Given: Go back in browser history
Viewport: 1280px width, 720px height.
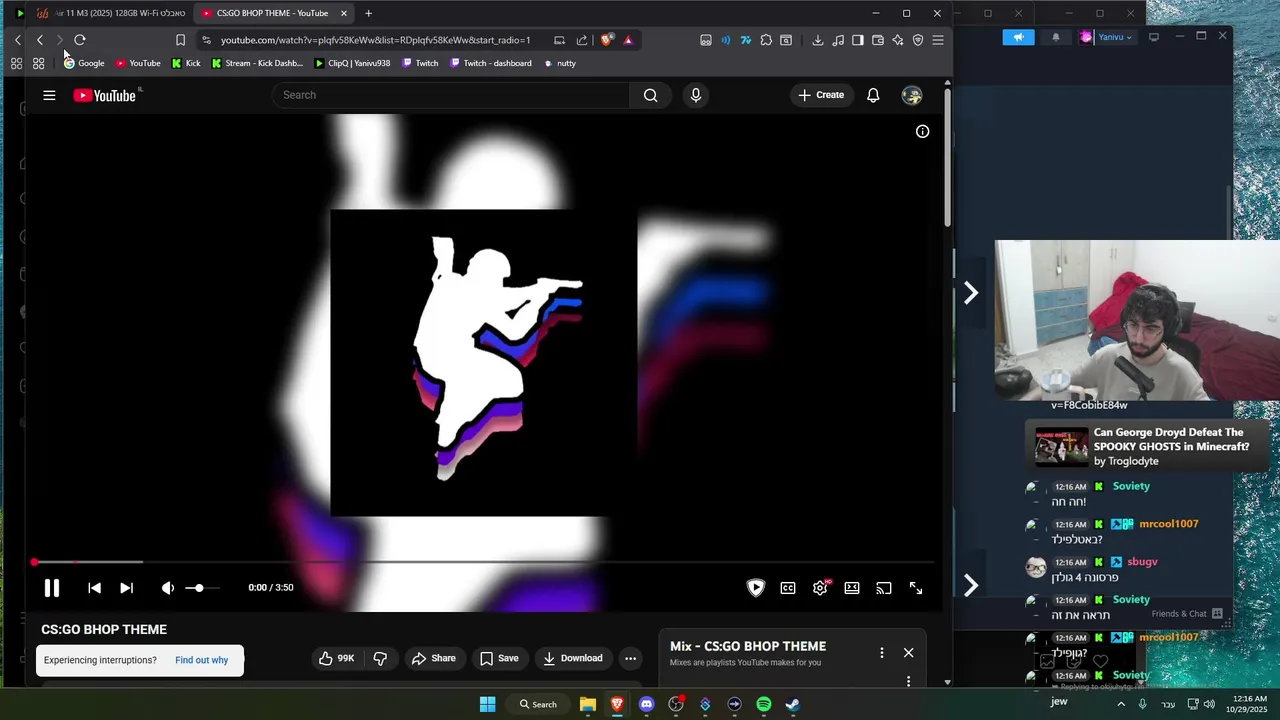Looking at the screenshot, I should pyautogui.click(x=39, y=40).
